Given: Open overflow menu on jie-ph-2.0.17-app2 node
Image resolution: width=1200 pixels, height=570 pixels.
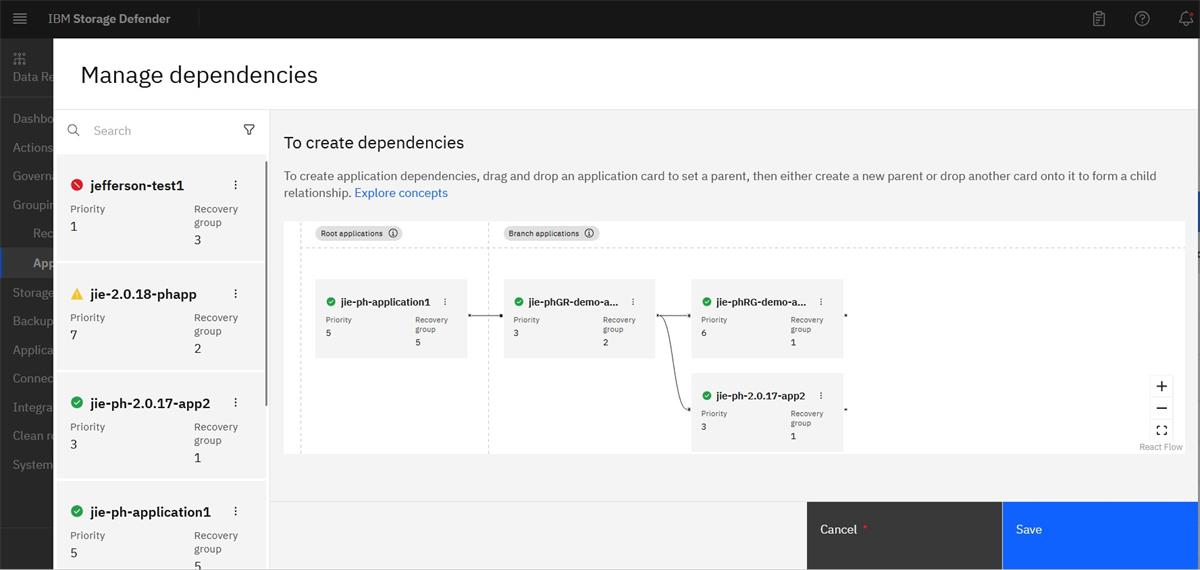Looking at the screenshot, I should [x=821, y=396].
